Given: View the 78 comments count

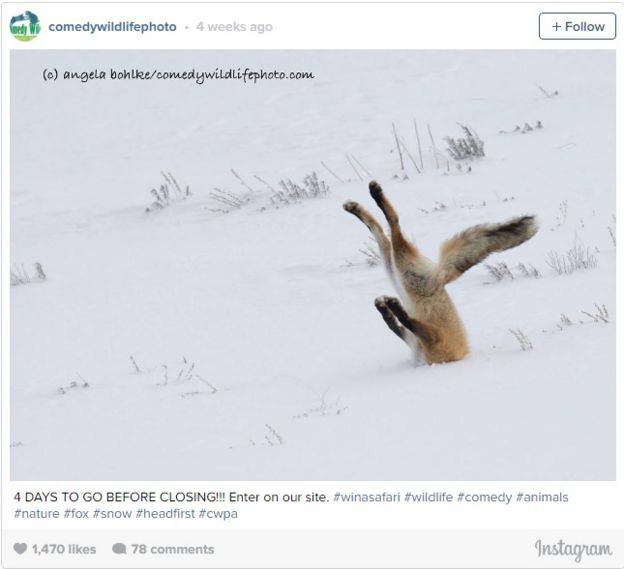Looking at the screenshot, I should (173, 549).
